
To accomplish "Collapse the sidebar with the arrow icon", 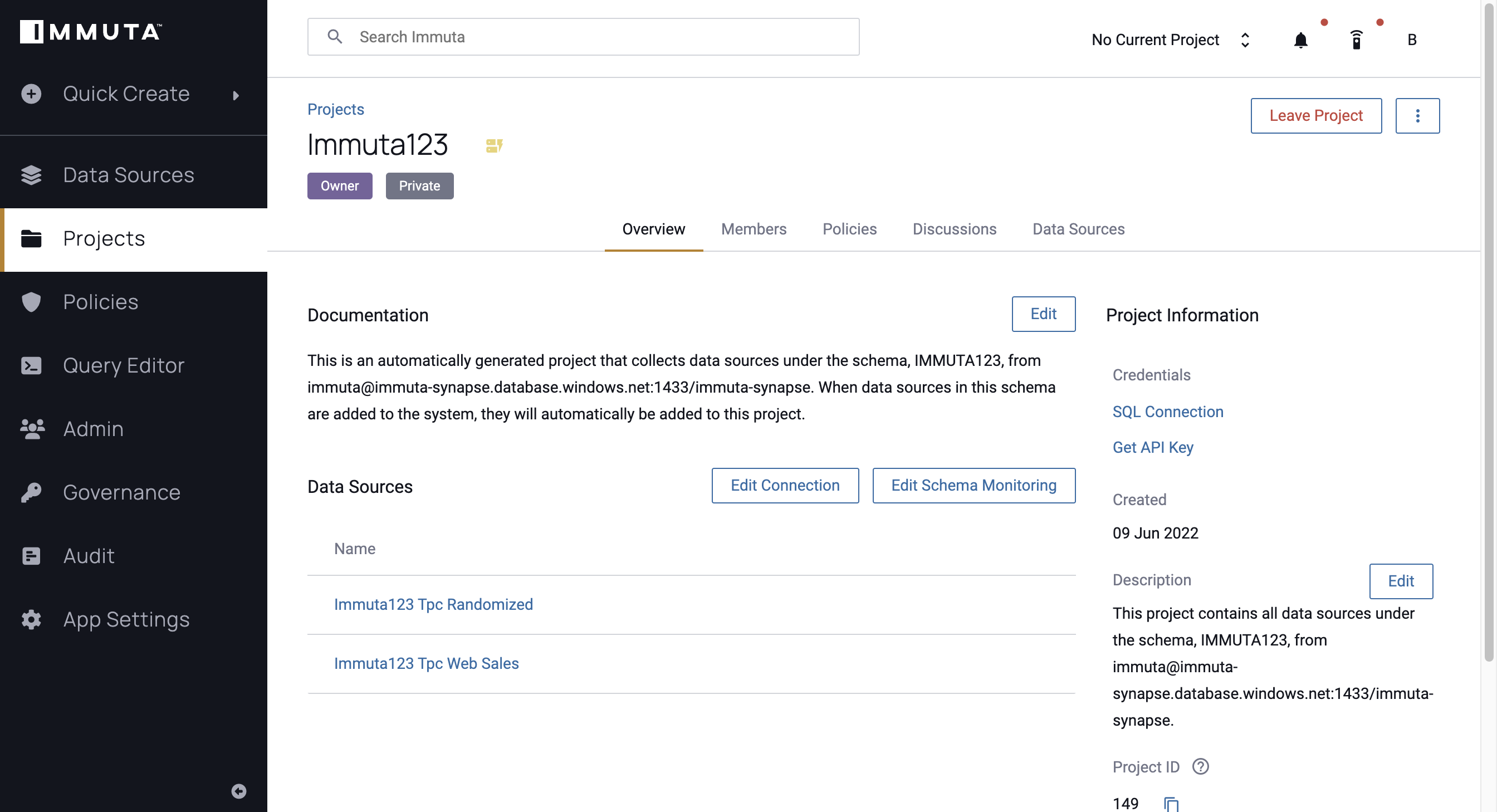I will point(239,791).
